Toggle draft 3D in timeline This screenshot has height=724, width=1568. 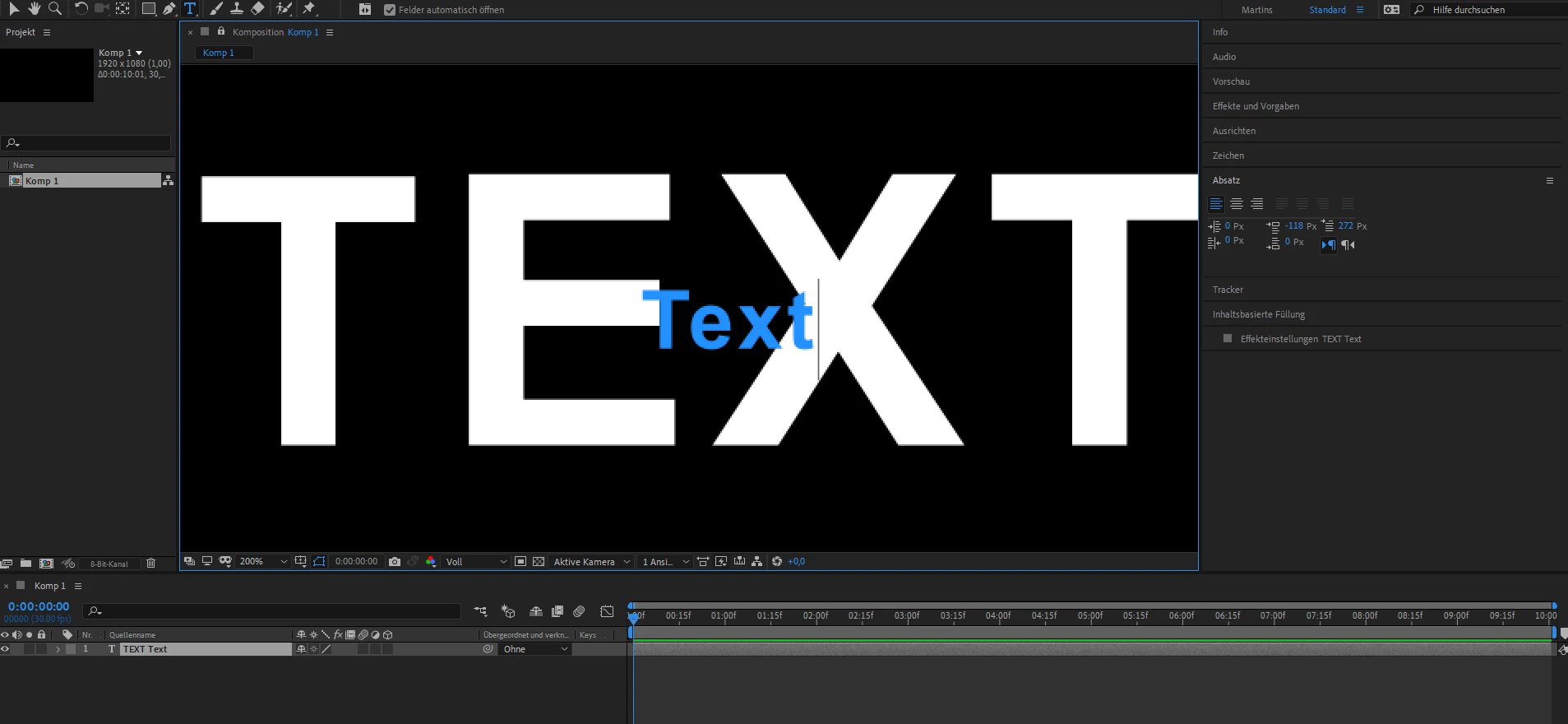point(508,611)
